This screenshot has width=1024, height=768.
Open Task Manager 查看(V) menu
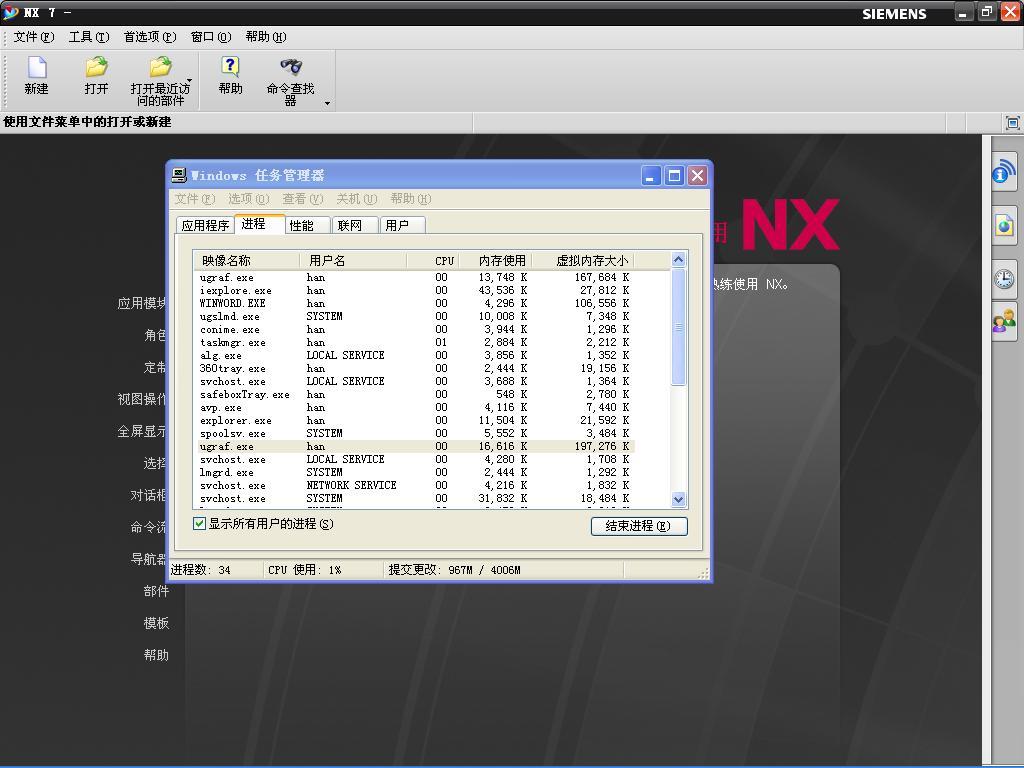tap(302, 199)
